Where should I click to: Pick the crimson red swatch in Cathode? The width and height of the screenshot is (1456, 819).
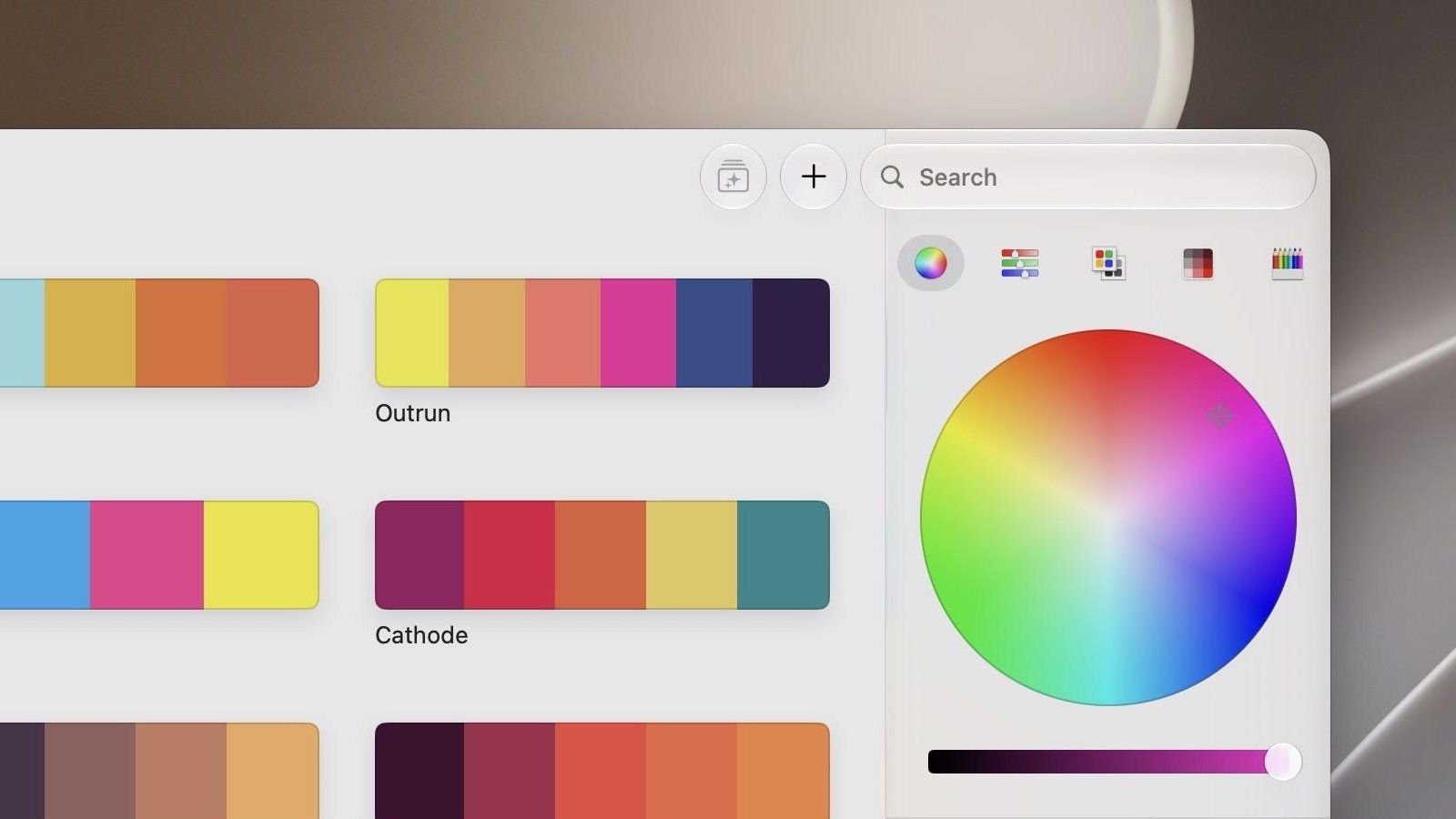[510, 555]
